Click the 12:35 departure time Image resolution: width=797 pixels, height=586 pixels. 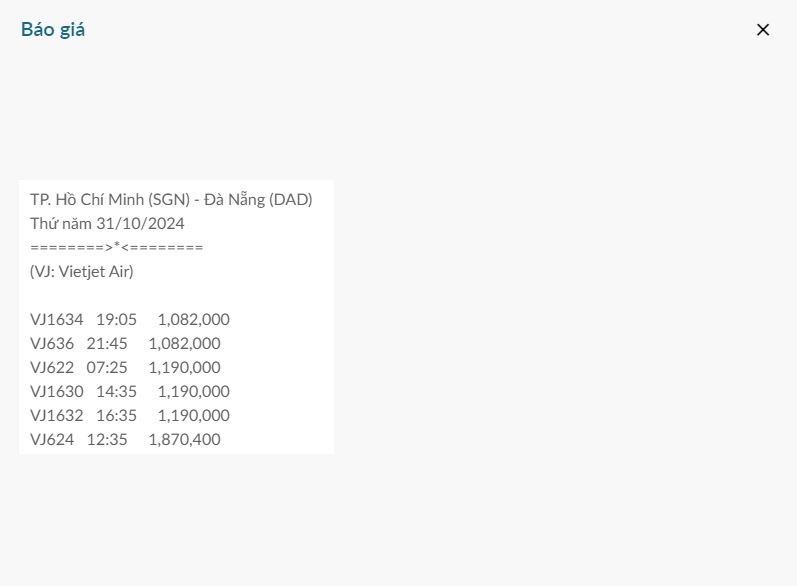click(107, 439)
